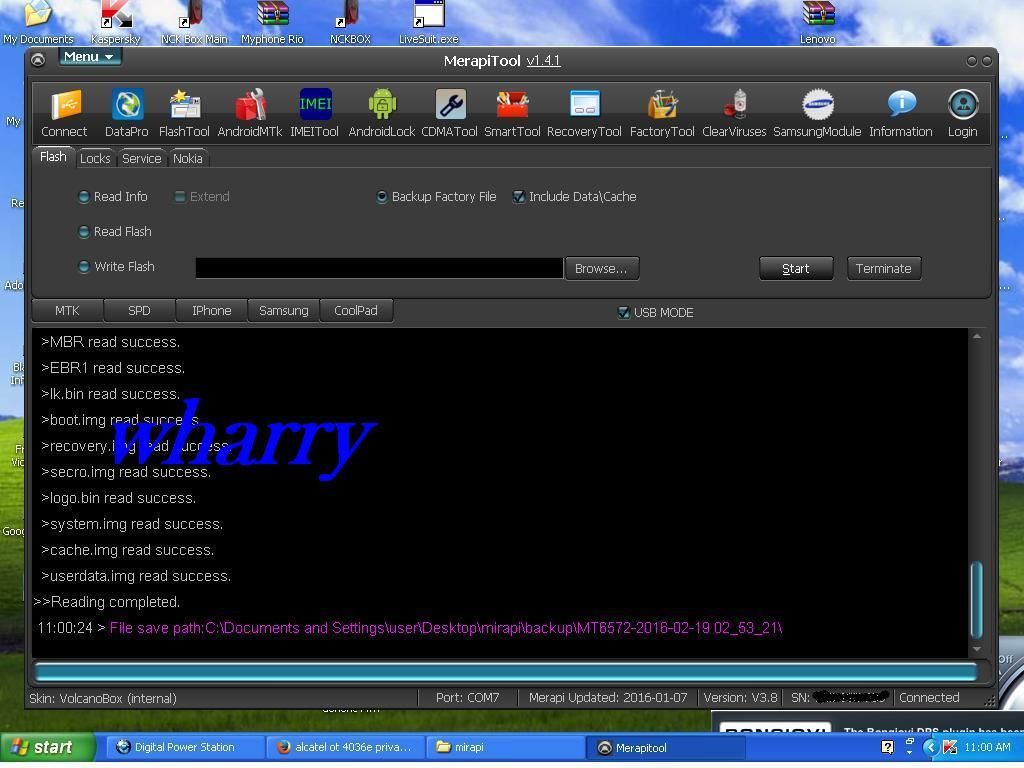Viewport: 1024px width, 768px height.
Task: Click the Kaspersky tray icon
Action: pos(950,748)
